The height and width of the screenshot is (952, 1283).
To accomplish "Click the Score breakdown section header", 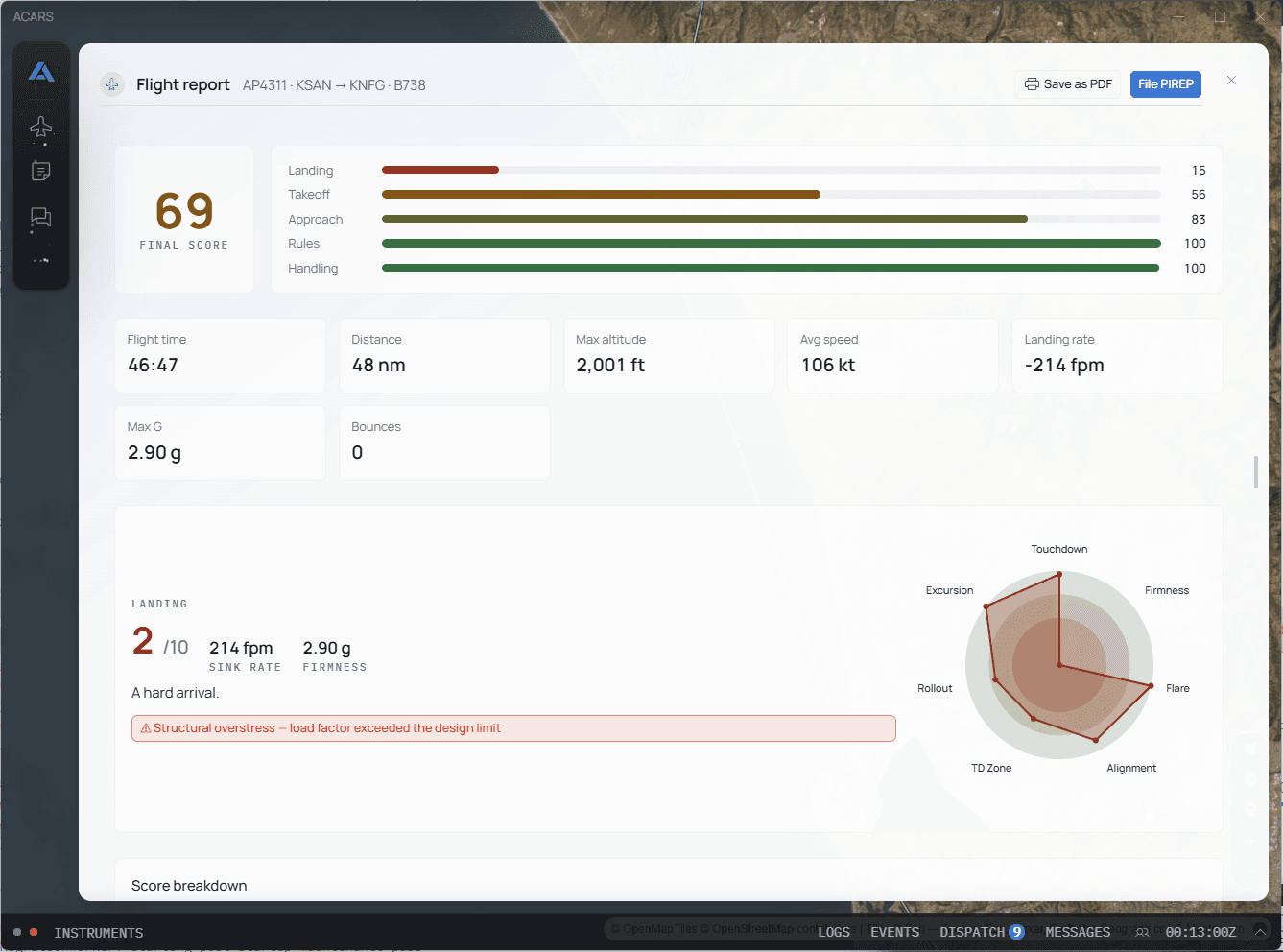I will (189, 886).
